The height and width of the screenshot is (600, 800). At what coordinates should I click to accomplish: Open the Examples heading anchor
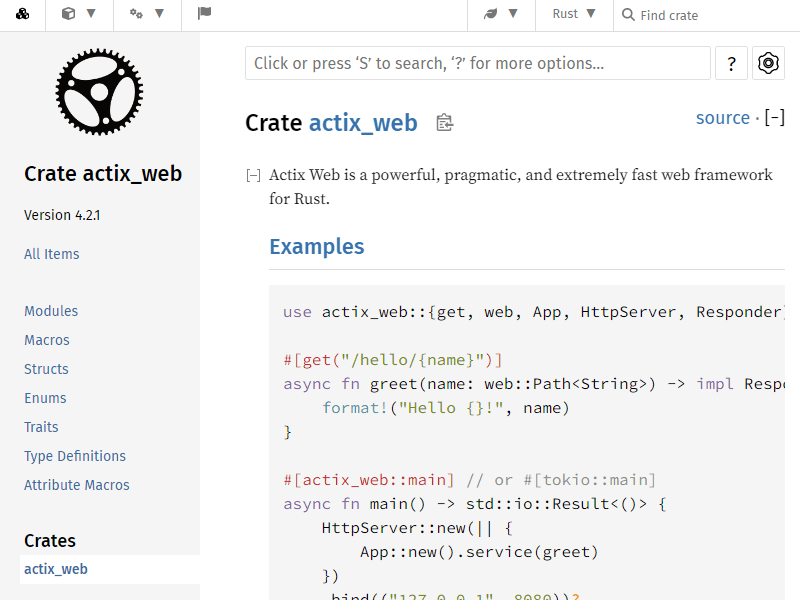coord(317,247)
